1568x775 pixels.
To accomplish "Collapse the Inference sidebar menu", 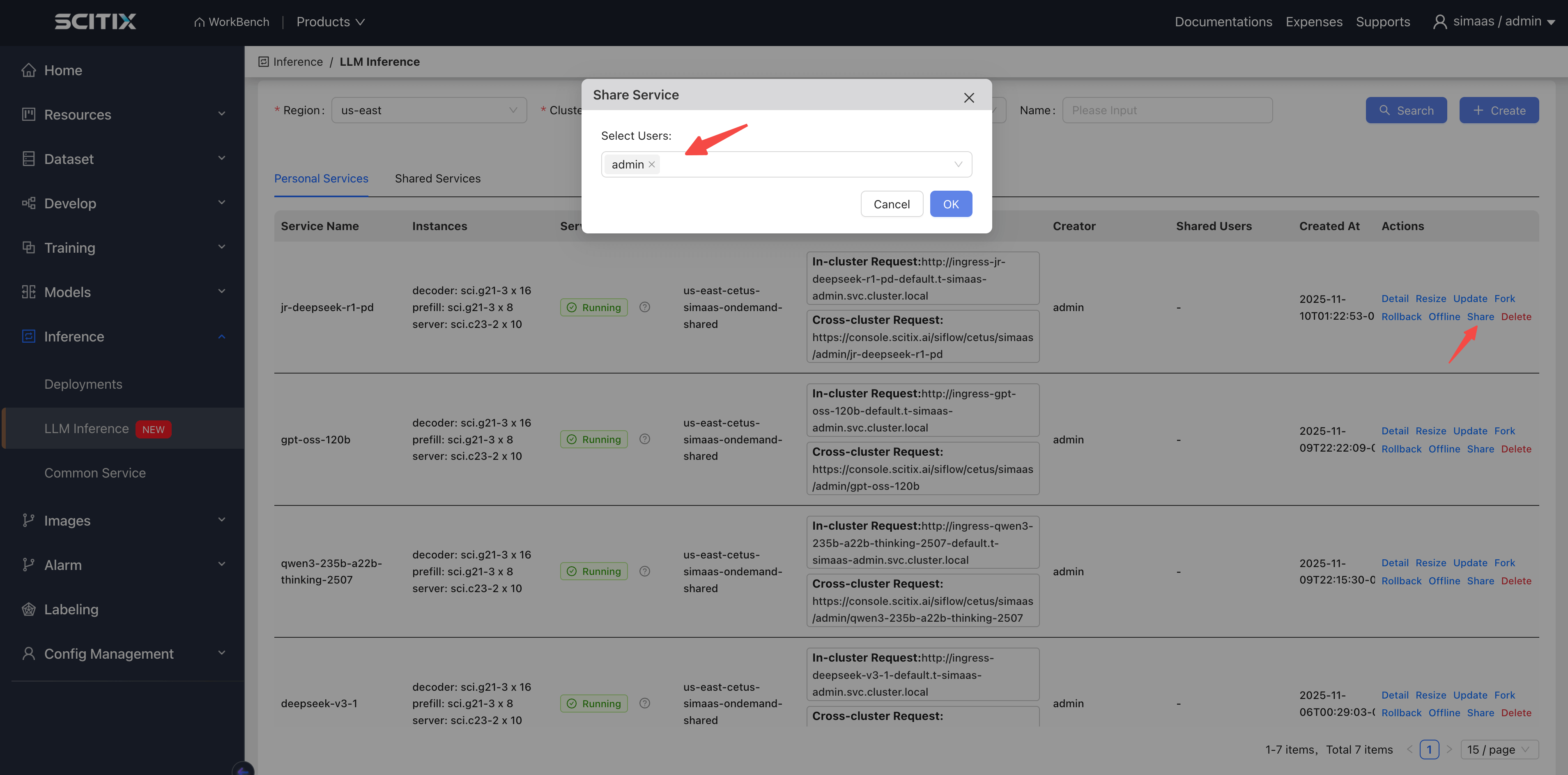I will (x=222, y=336).
